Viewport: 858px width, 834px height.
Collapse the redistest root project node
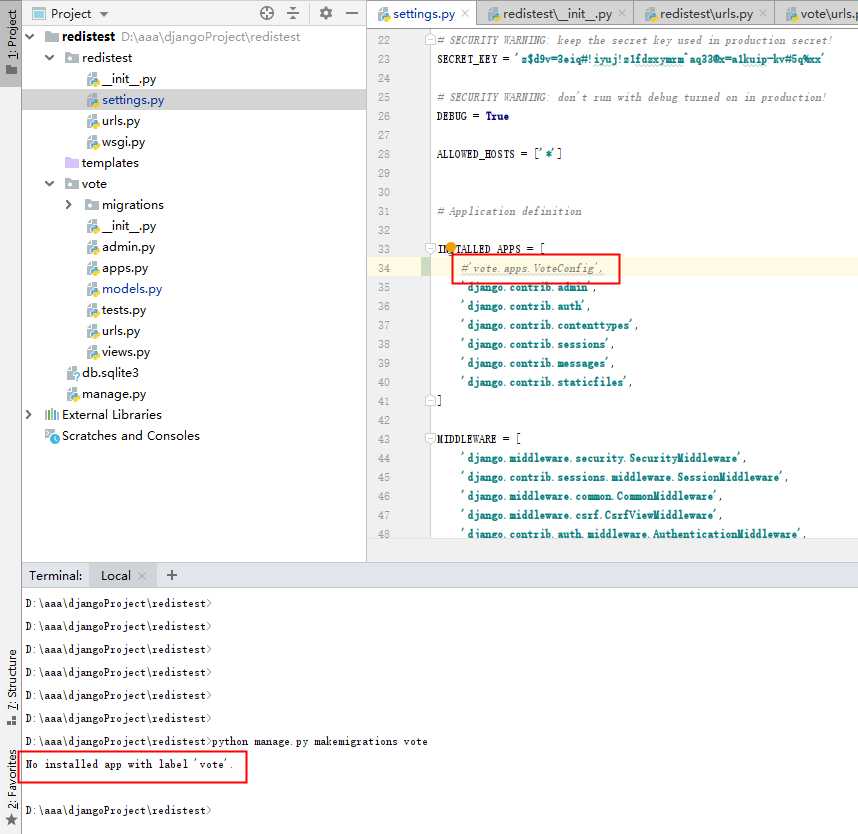[x=30, y=37]
